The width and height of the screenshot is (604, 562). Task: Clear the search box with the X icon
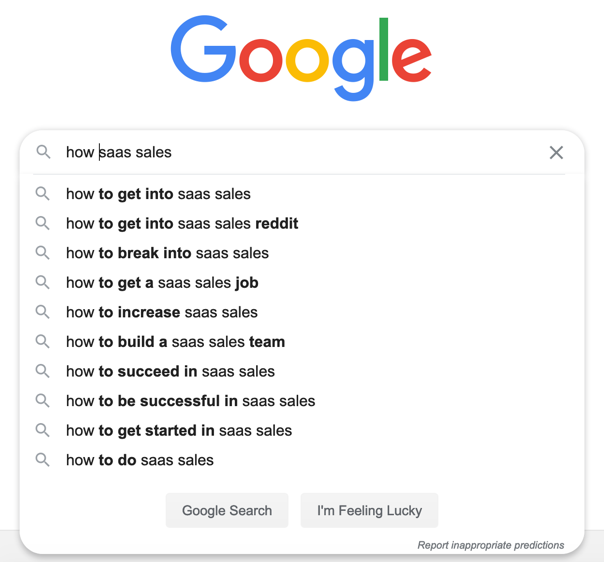click(556, 153)
